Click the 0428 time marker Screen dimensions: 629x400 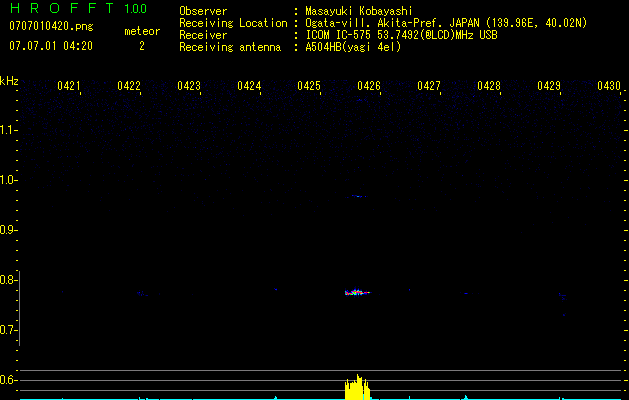click(489, 86)
